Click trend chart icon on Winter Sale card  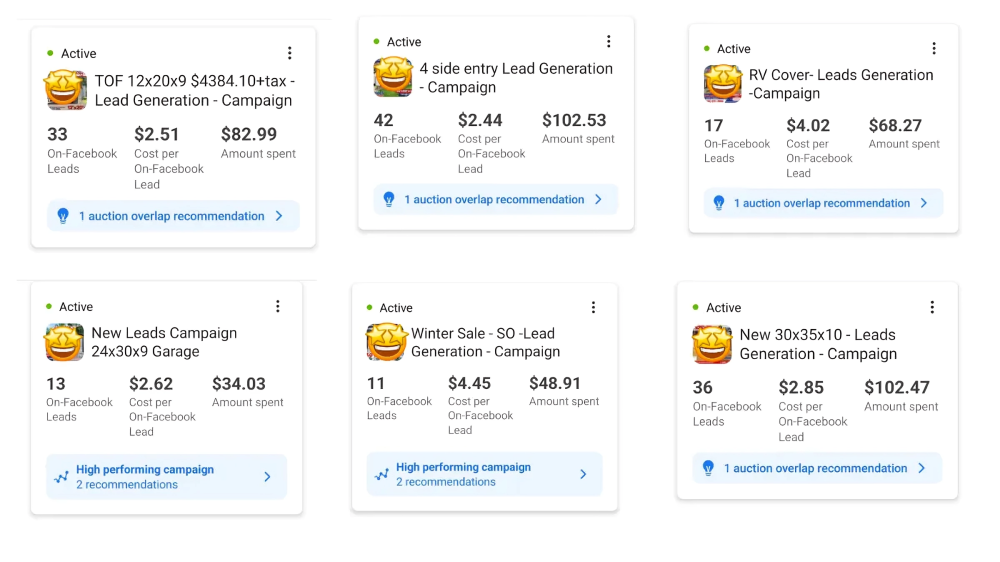[381, 475]
